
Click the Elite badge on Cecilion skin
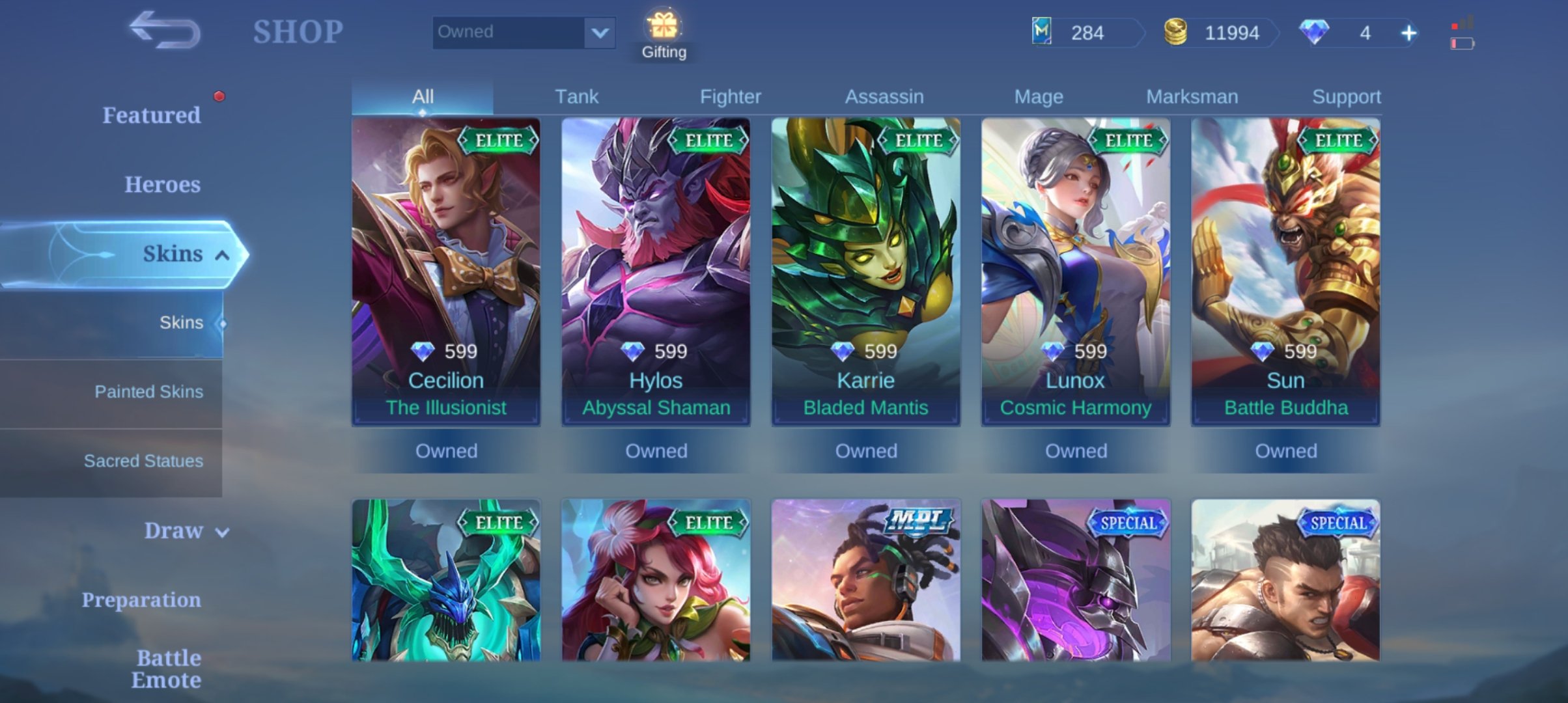499,141
